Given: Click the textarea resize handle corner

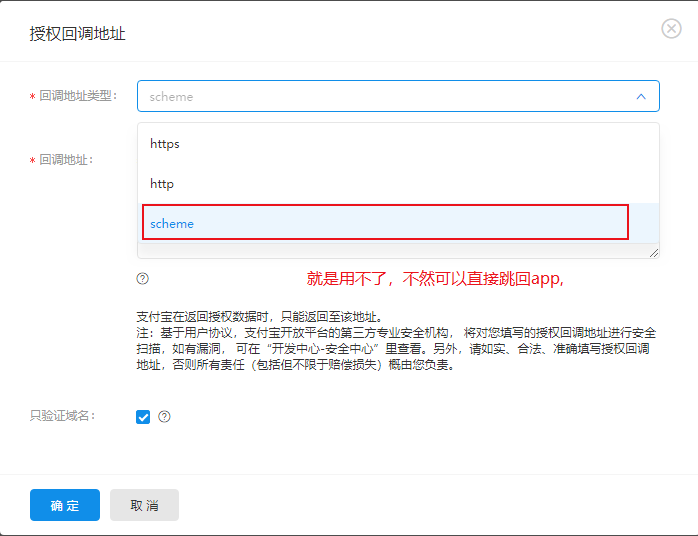Looking at the screenshot, I should [x=654, y=253].
